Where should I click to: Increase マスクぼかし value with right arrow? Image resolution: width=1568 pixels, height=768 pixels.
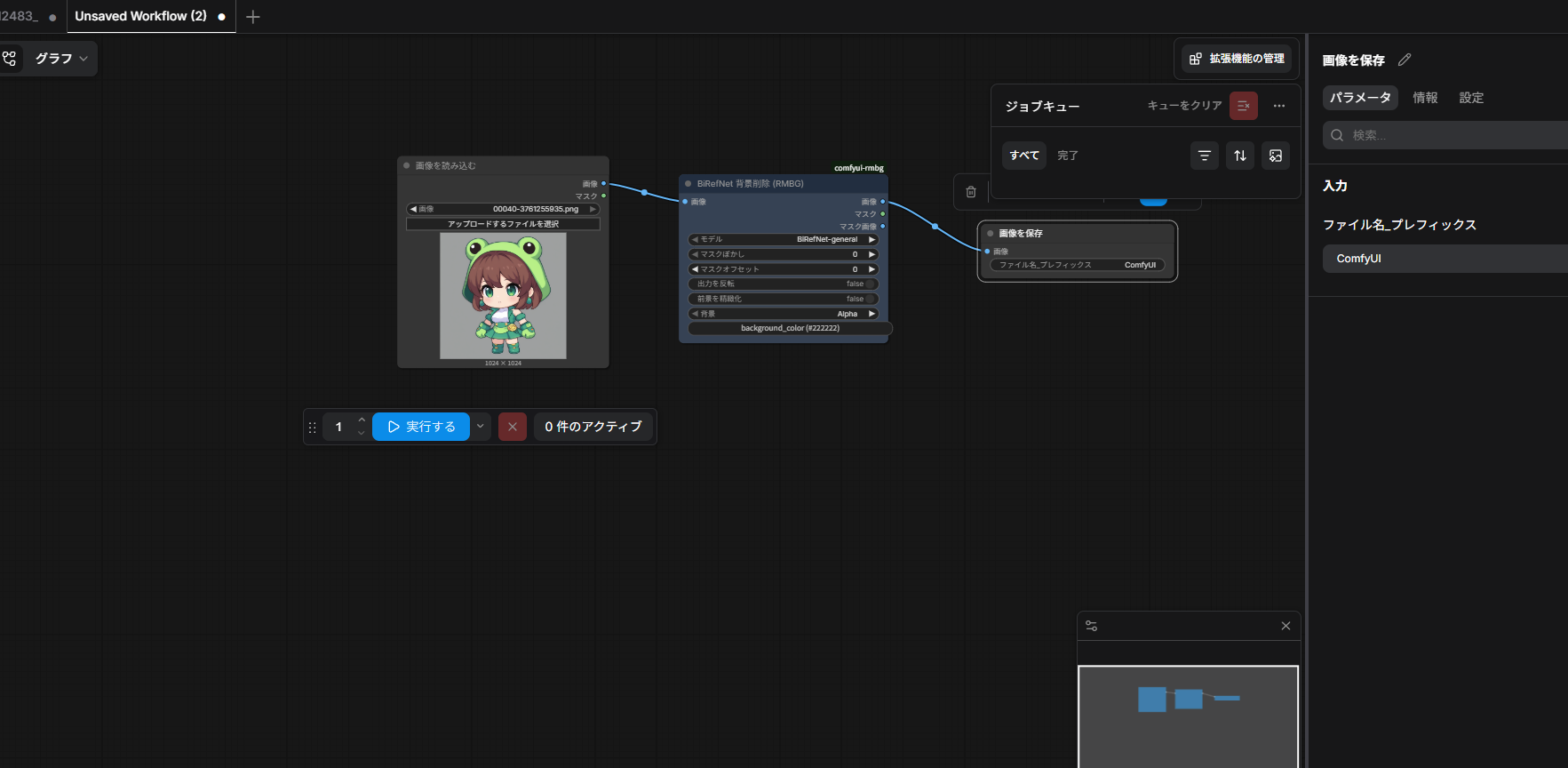872,255
